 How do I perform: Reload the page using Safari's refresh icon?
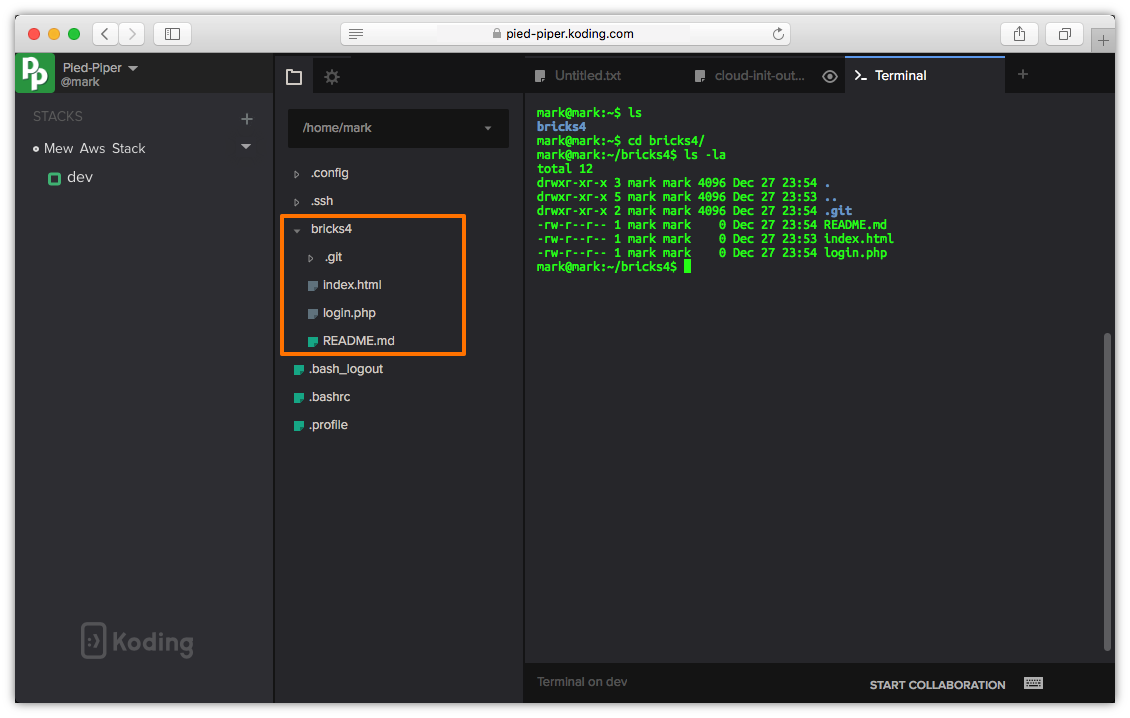[x=778, y=34]
